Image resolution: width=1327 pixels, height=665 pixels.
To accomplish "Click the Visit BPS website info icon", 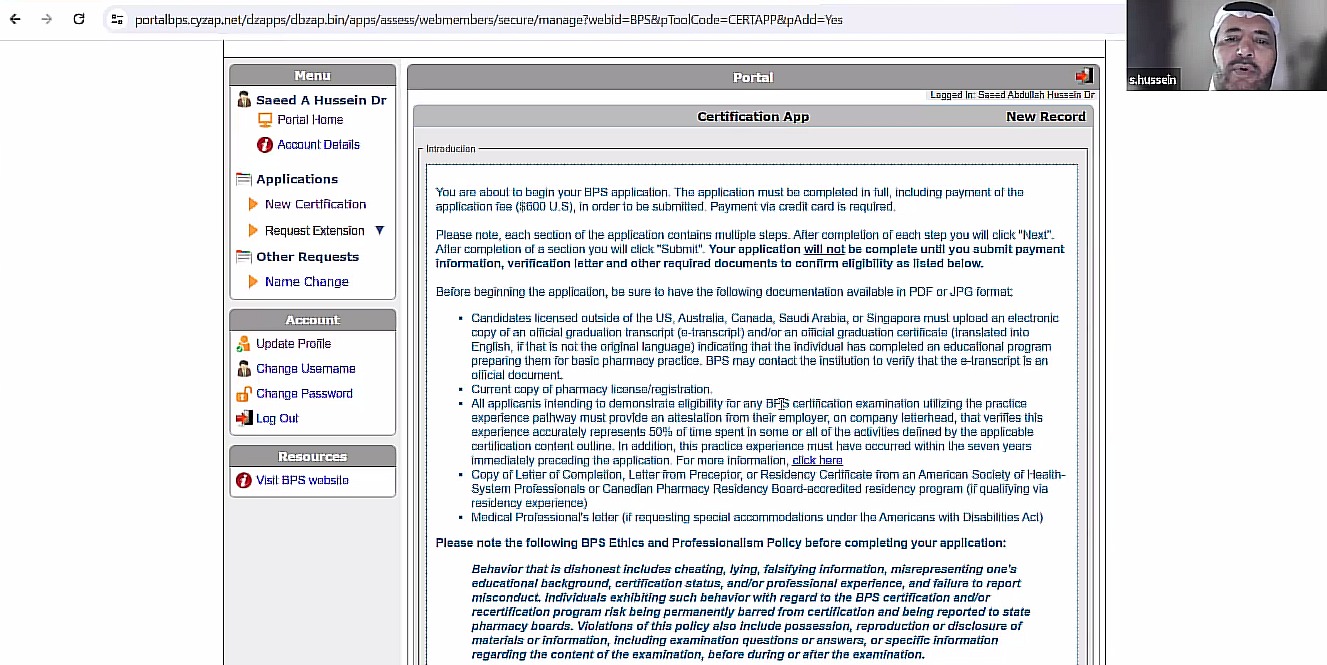I will pyautogui.click(x=243, y=481).
